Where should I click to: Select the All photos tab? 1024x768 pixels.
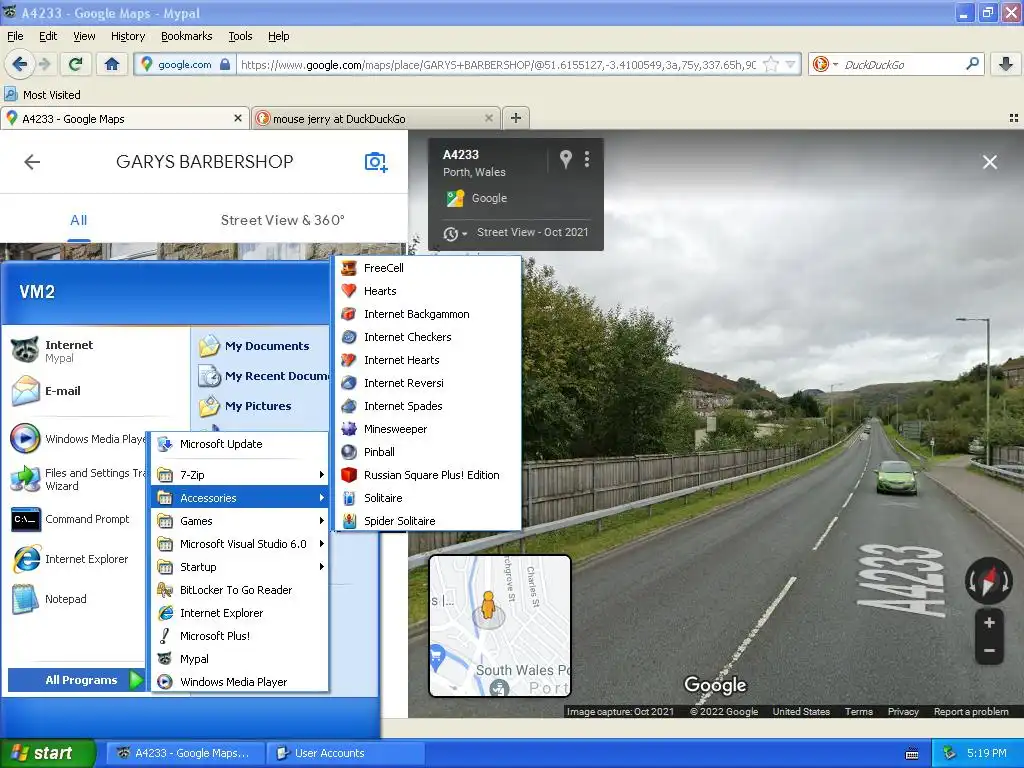pyautogui.click(x=78, y=220)
